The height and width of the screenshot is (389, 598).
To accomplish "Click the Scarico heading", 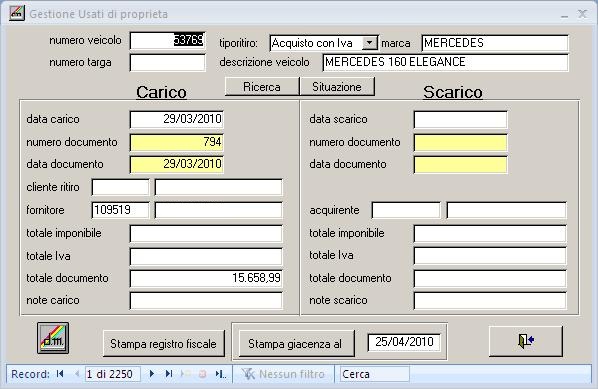I will (x=453, y=92).
